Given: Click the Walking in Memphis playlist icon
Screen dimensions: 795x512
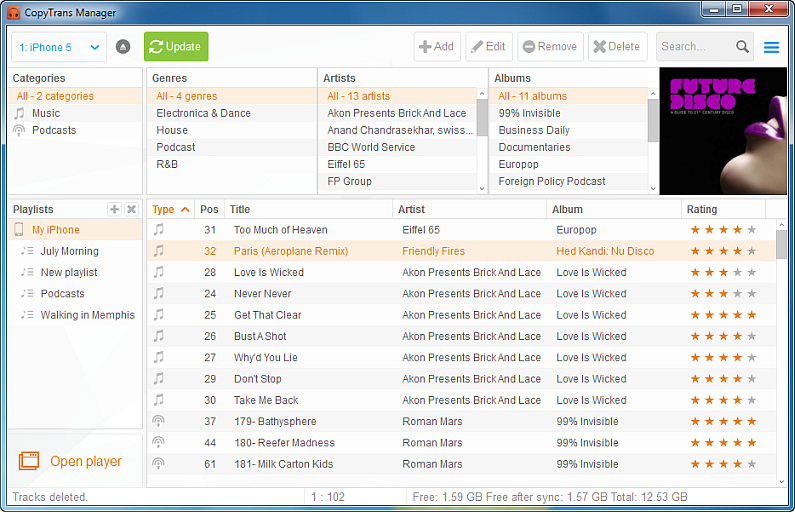Looking at the screenshot, I should [x=27, y=315].
